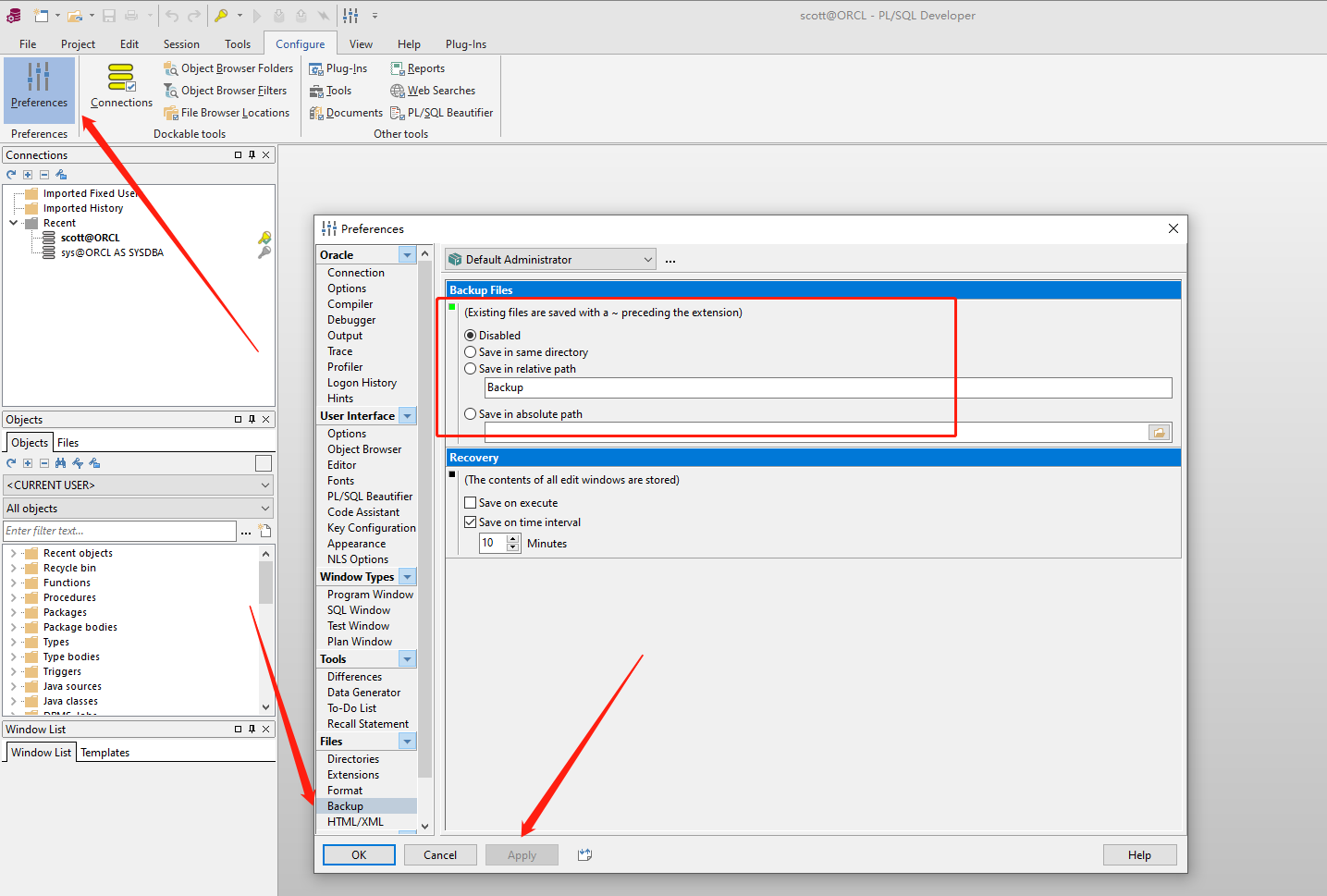Image resolution: width=1327 pixels, height=896 pixels.
Task: Pin the Connections panel
Action: click(252, 155)
